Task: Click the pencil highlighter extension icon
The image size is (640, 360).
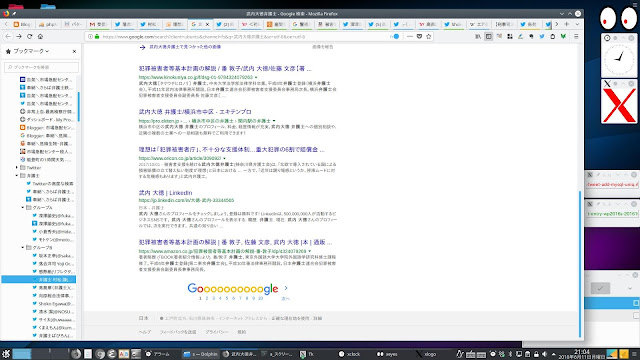Action: 520,36
